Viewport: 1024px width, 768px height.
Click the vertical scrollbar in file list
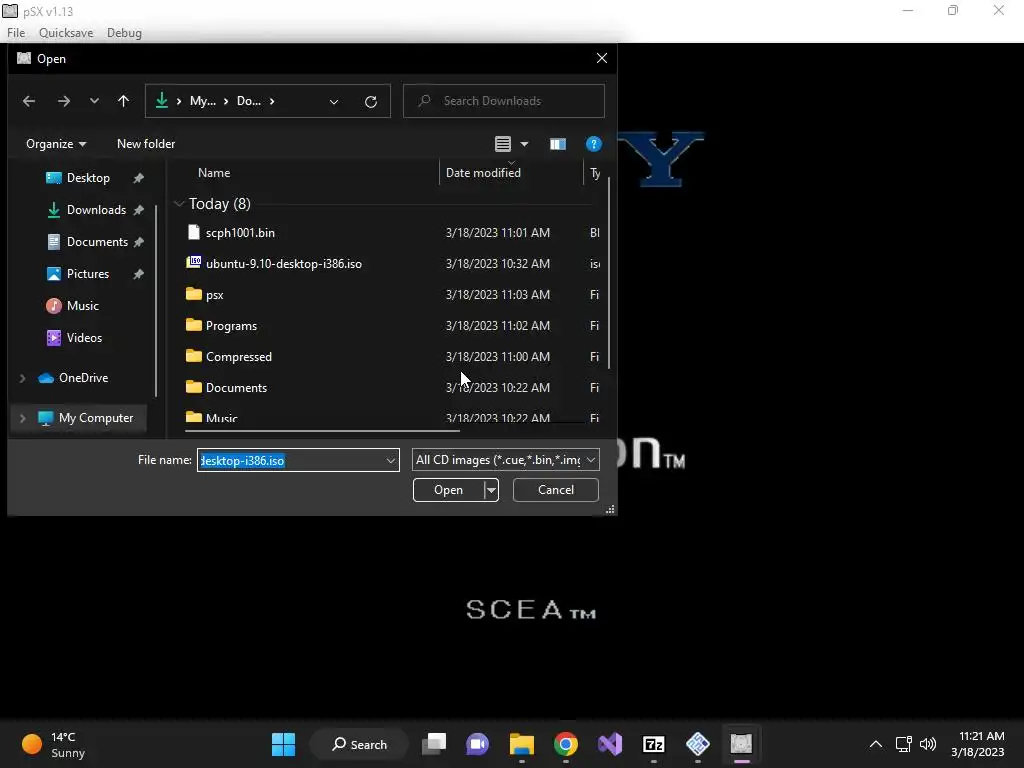pos(609,274)
